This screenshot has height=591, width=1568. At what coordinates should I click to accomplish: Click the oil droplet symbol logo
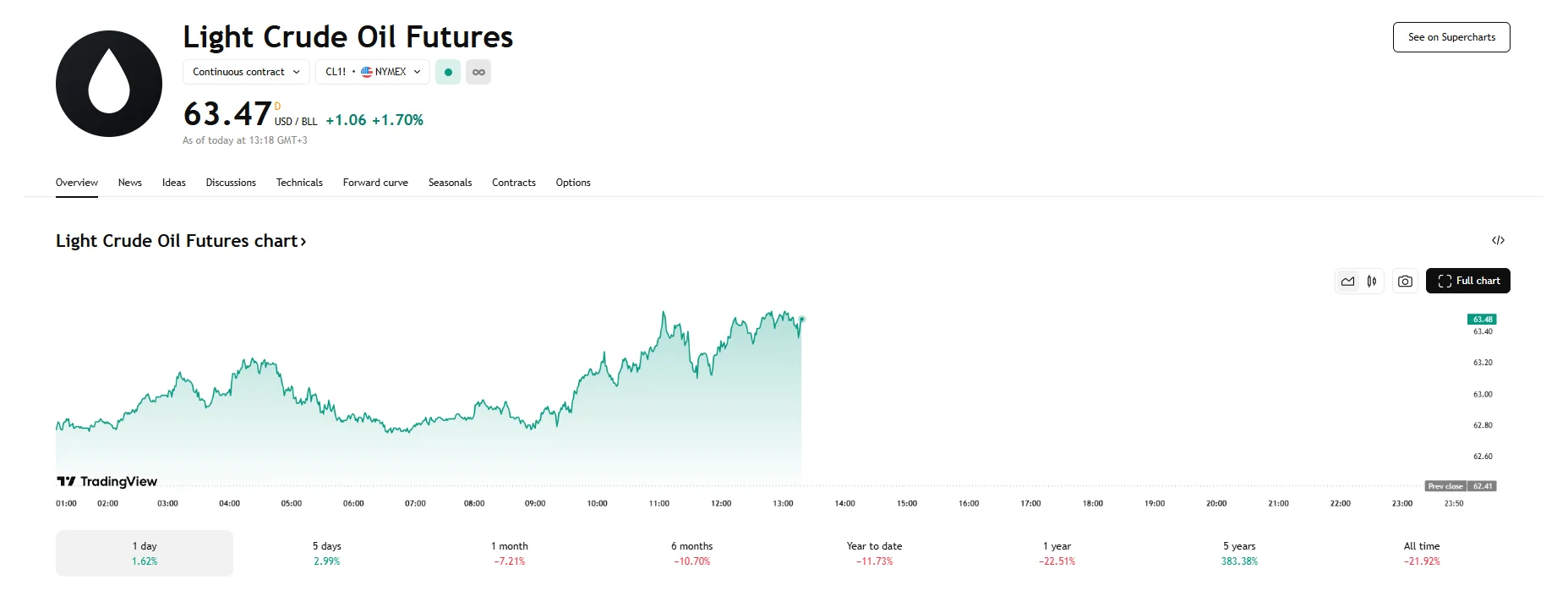pyautogui.click(x=108, y=84)
